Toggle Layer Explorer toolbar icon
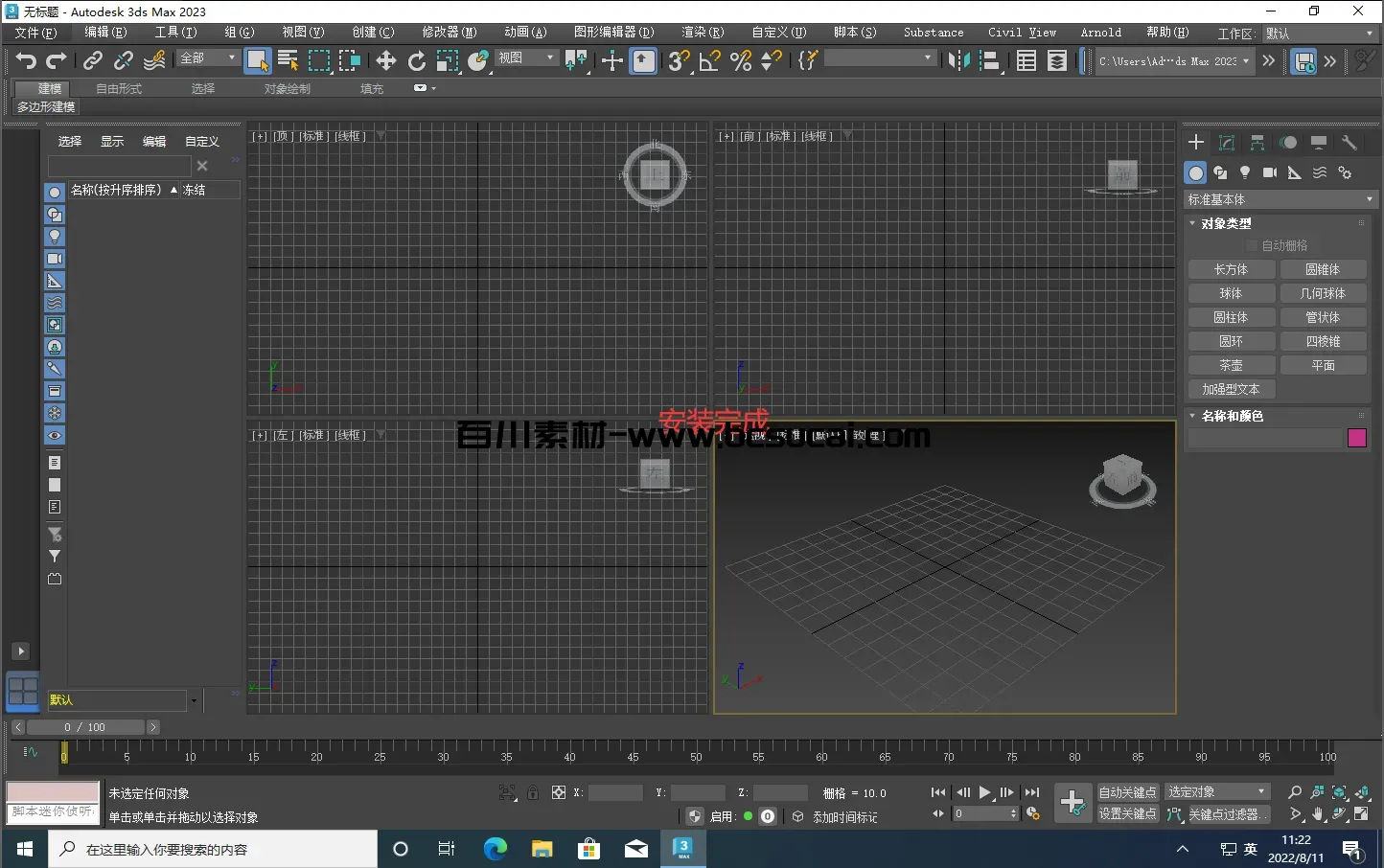The width and height of the screenshot is (1384, 868). (1057, 60)
